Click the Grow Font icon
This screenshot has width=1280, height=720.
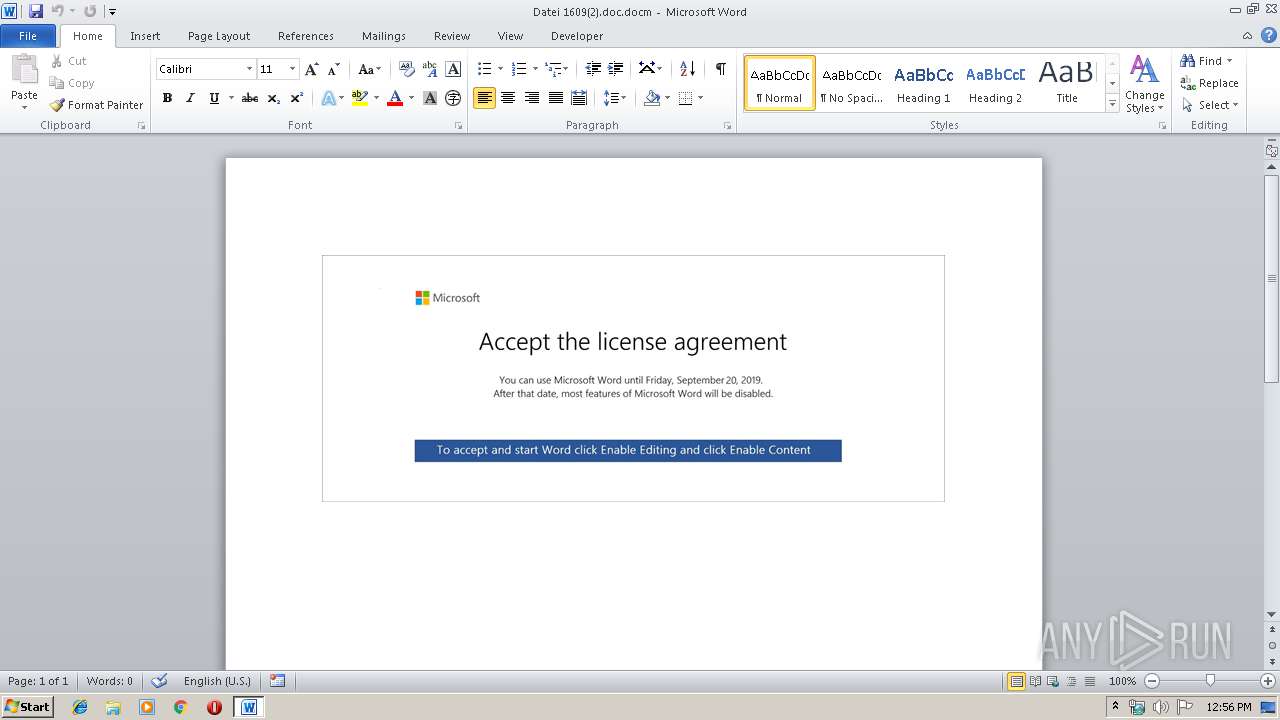(312, 69)
